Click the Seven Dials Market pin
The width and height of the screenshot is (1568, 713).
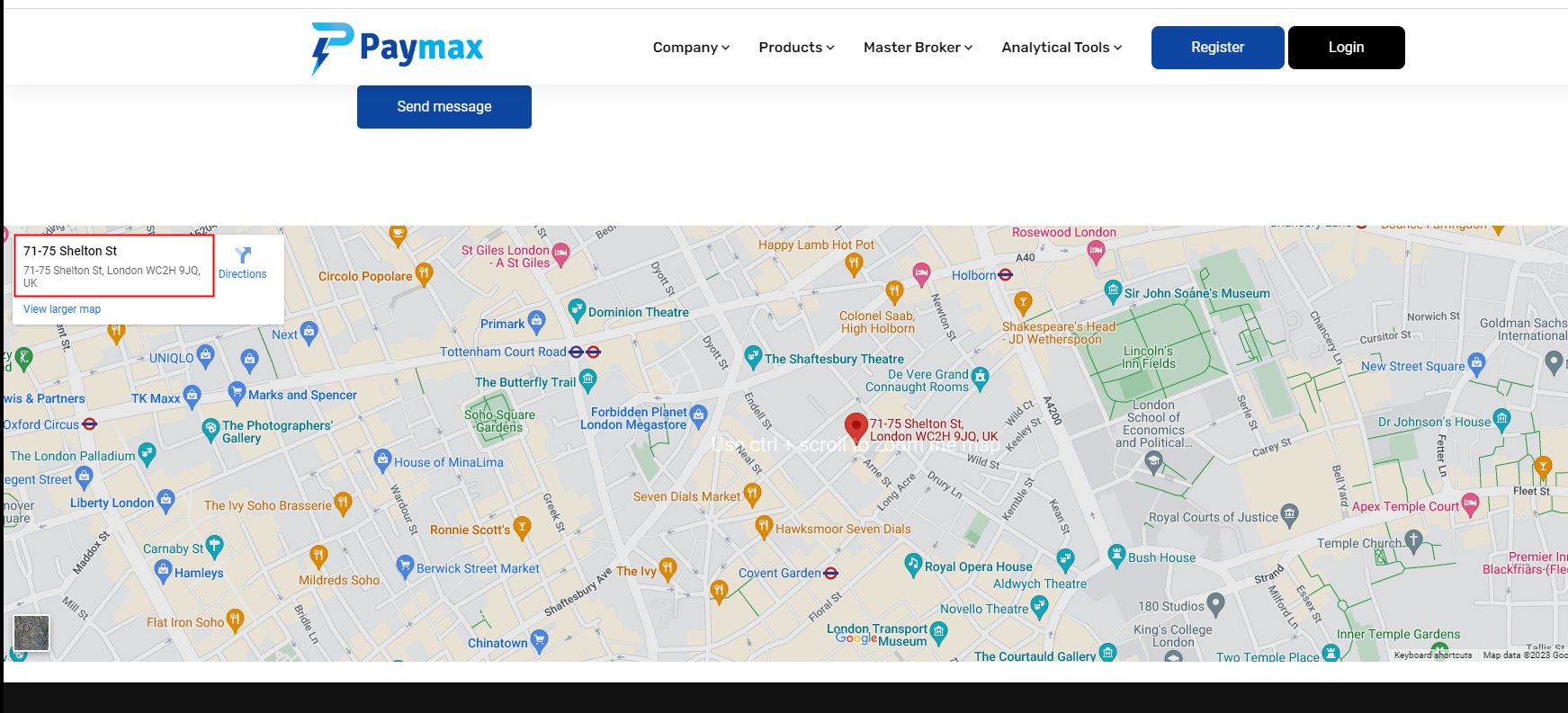tap(752, 494)
